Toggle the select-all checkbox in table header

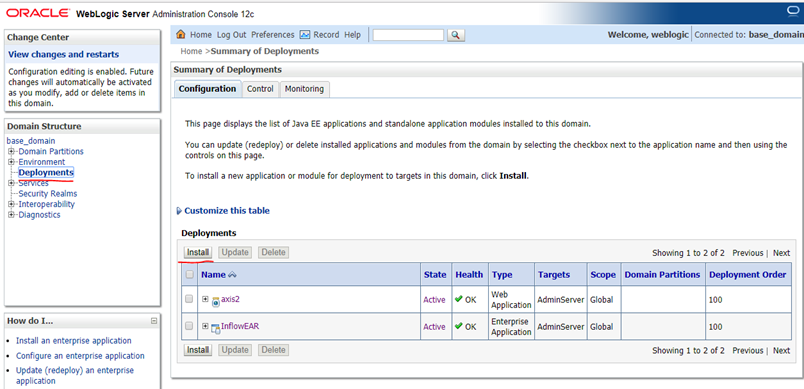[189, 275]
